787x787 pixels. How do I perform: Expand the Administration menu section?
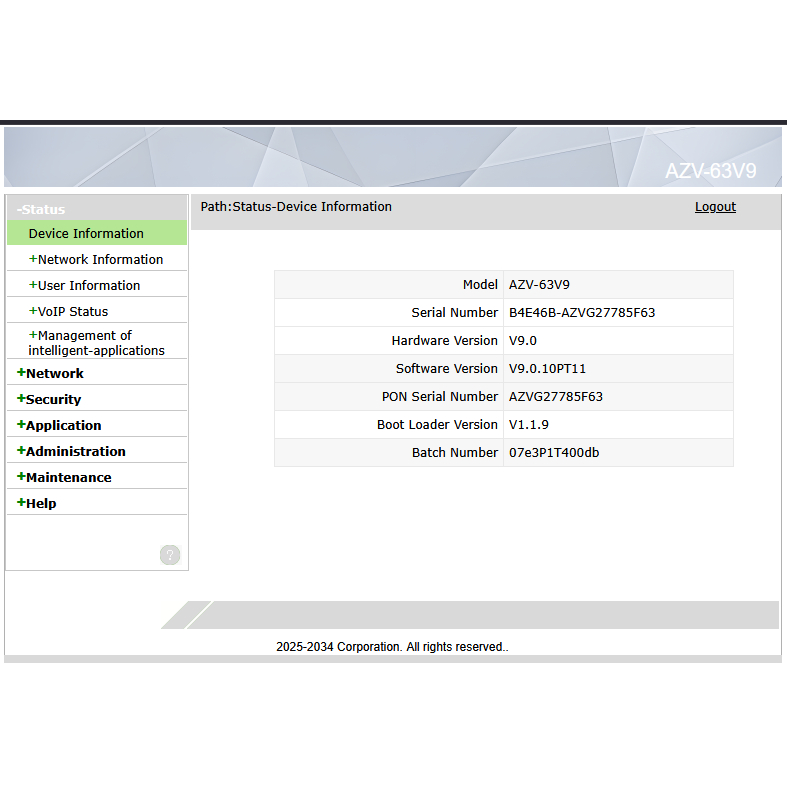[74, 452]
